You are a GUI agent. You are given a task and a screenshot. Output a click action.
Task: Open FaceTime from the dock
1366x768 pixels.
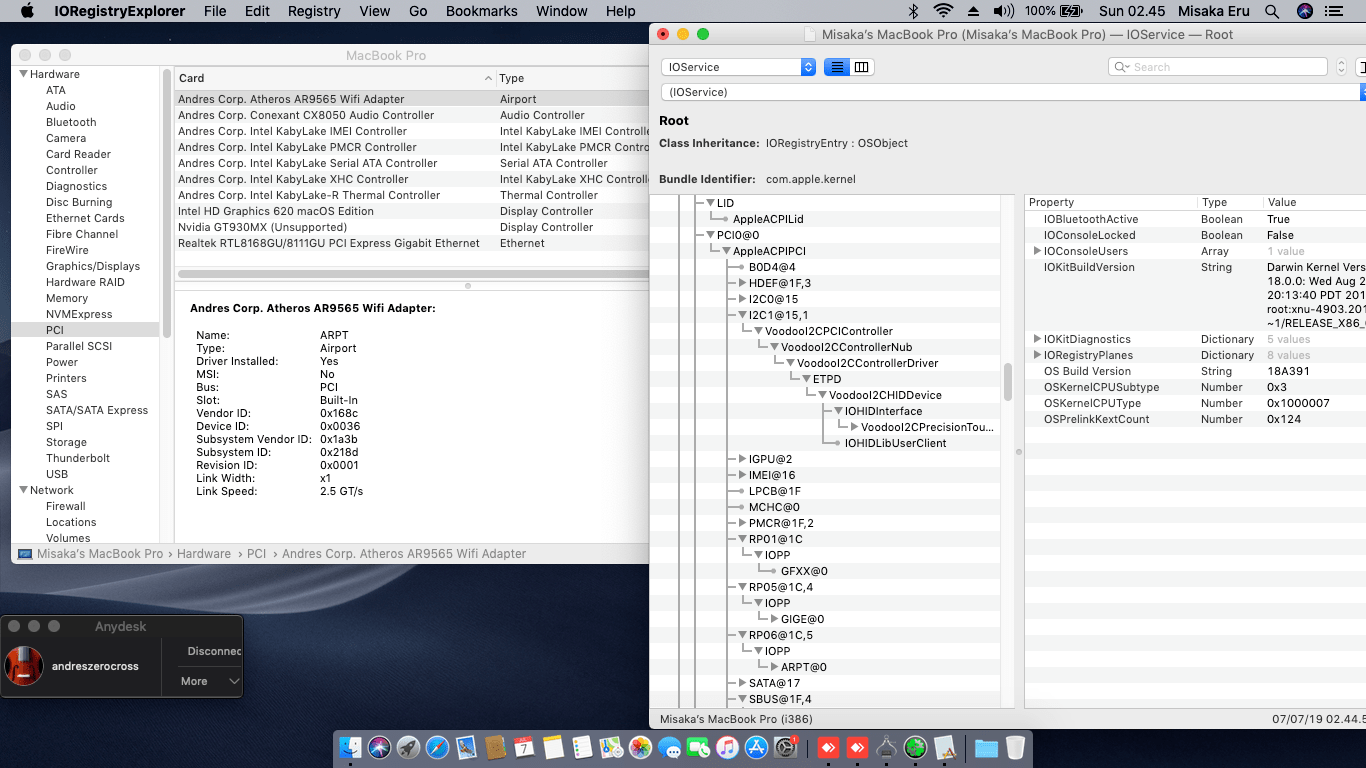698,748
